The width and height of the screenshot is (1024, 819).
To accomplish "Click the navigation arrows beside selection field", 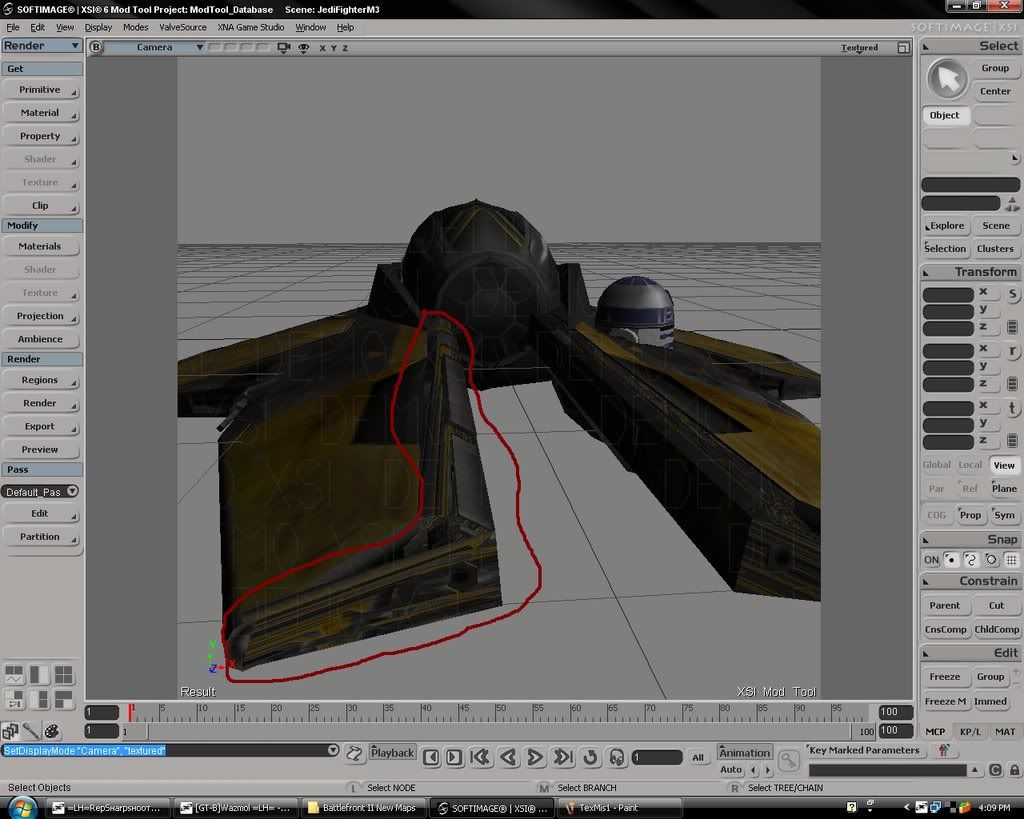I will [x=1012, y=204].
